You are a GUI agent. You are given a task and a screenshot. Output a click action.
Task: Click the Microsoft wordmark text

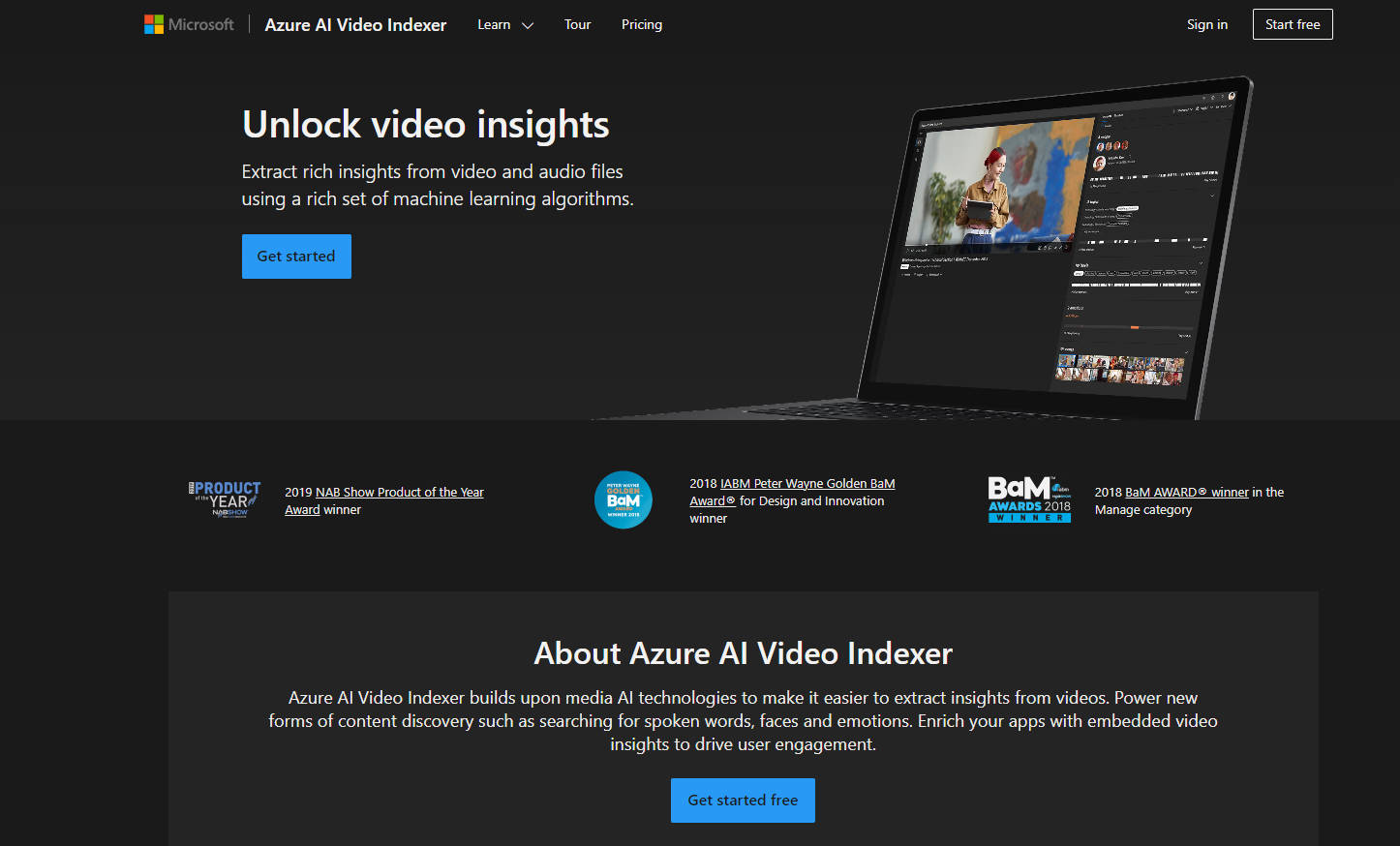(200, 24)
